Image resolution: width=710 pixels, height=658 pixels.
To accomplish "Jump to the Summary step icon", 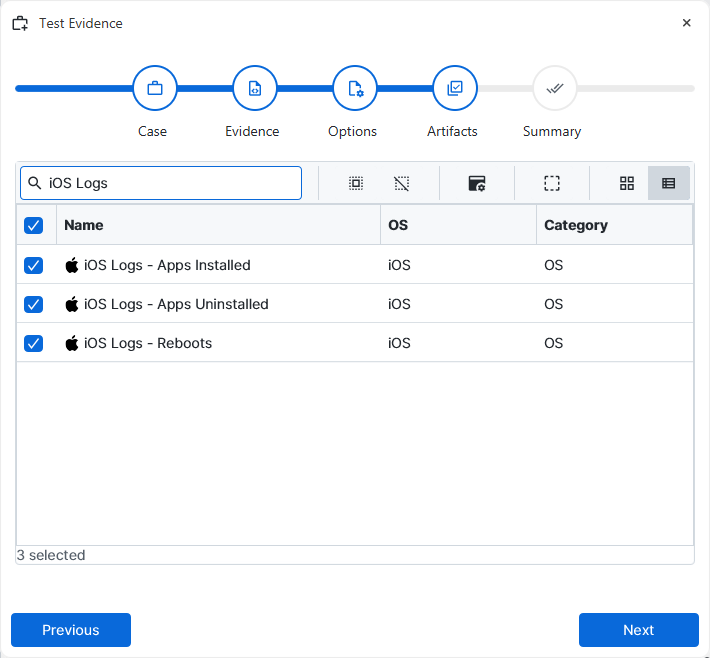I will point(555,88).
